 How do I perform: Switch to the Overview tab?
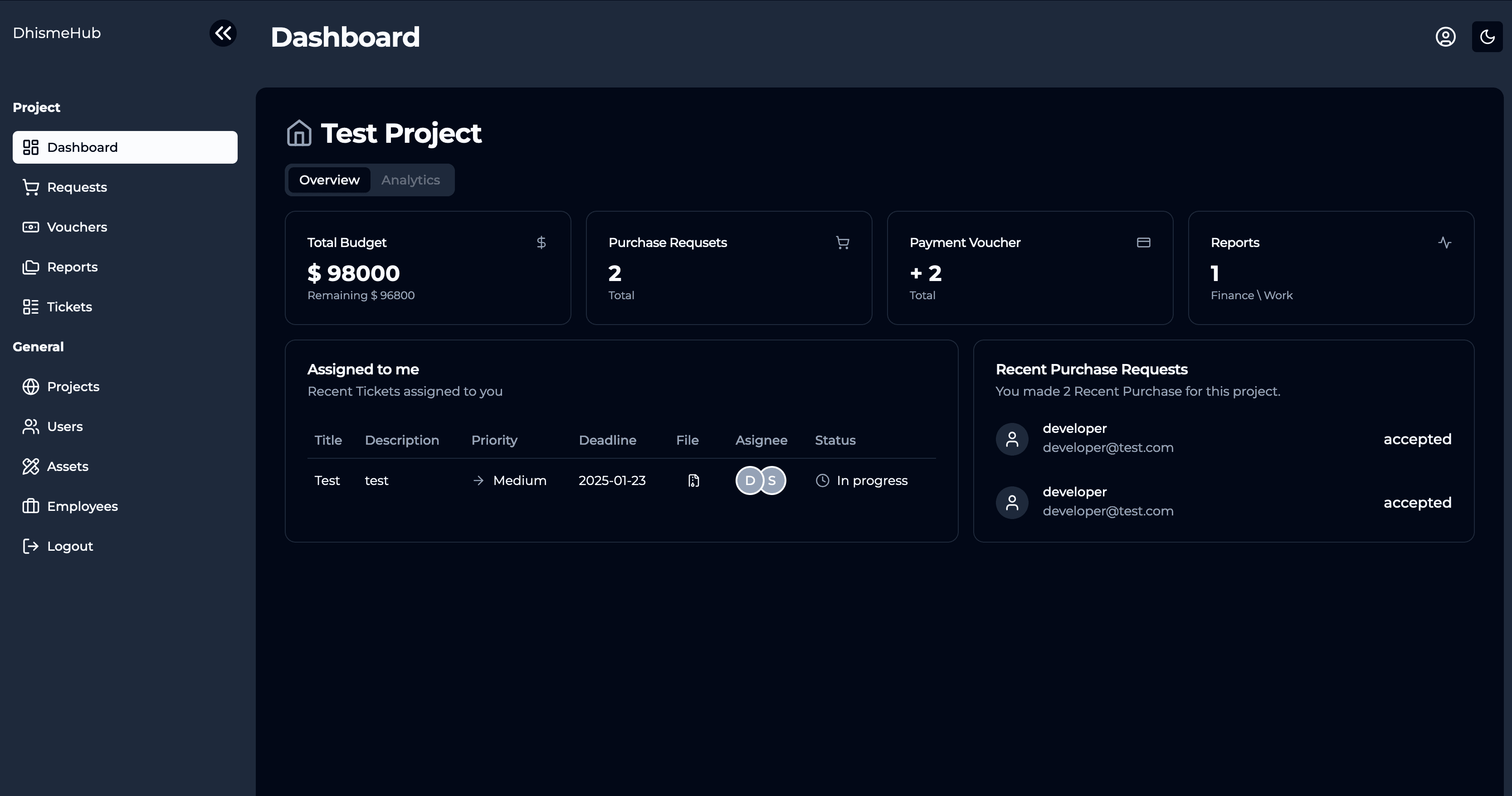(x=329, y=180)
